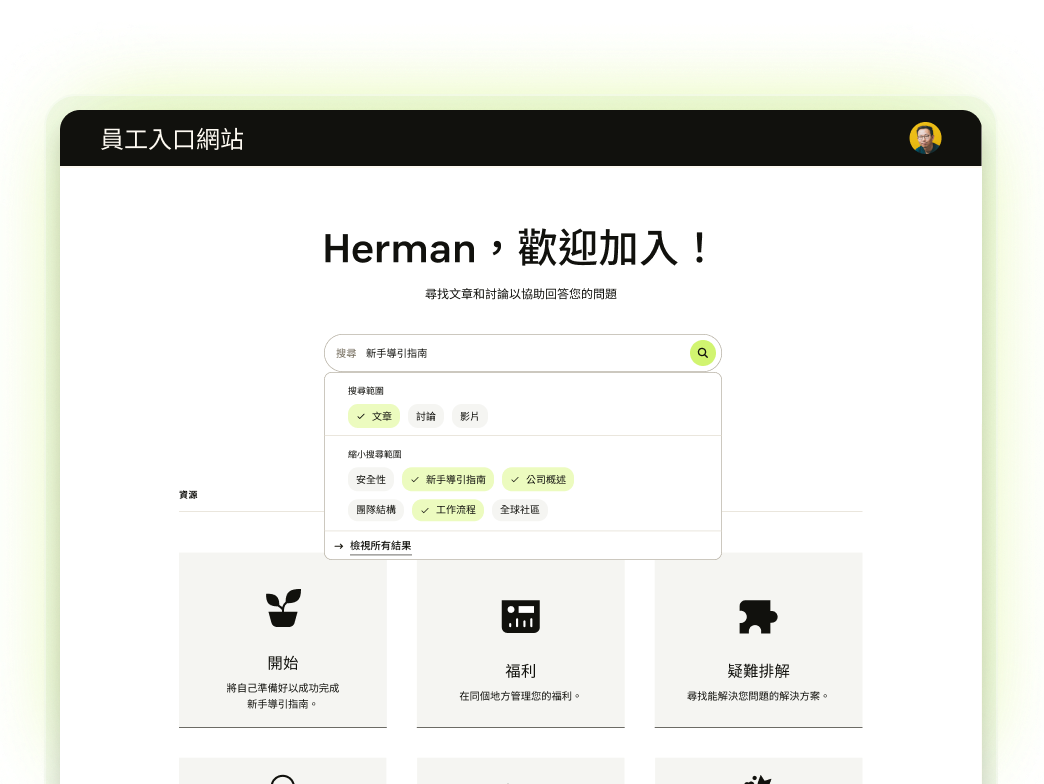The height and width of the screenshot is (784, 1044).
Task: Click the arrow icon beside 檢視所有結果
Action: (x=338, y=546)
